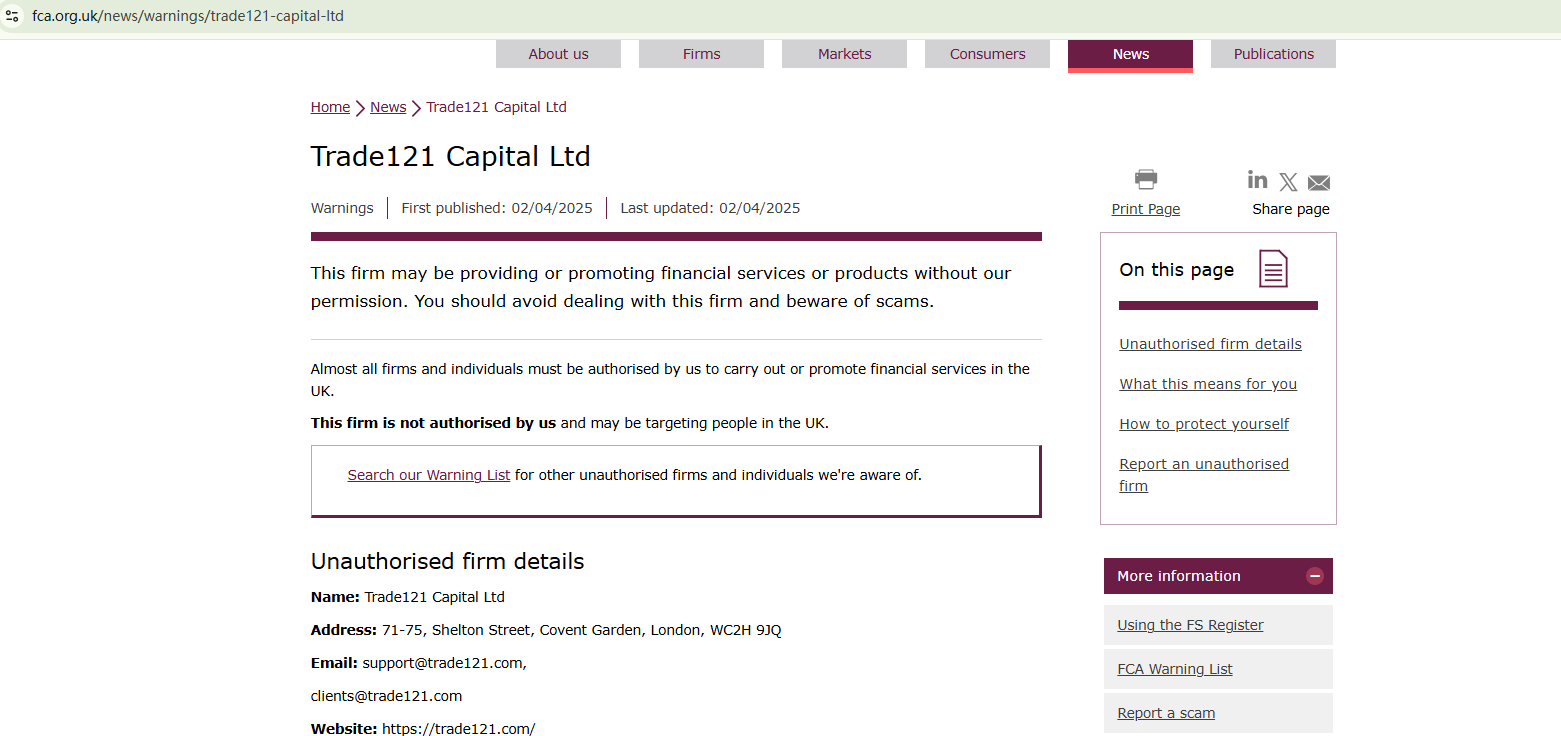The image size is (1561, 736).
Task: Click the News breadcrumb link
Action: (388, 107)
